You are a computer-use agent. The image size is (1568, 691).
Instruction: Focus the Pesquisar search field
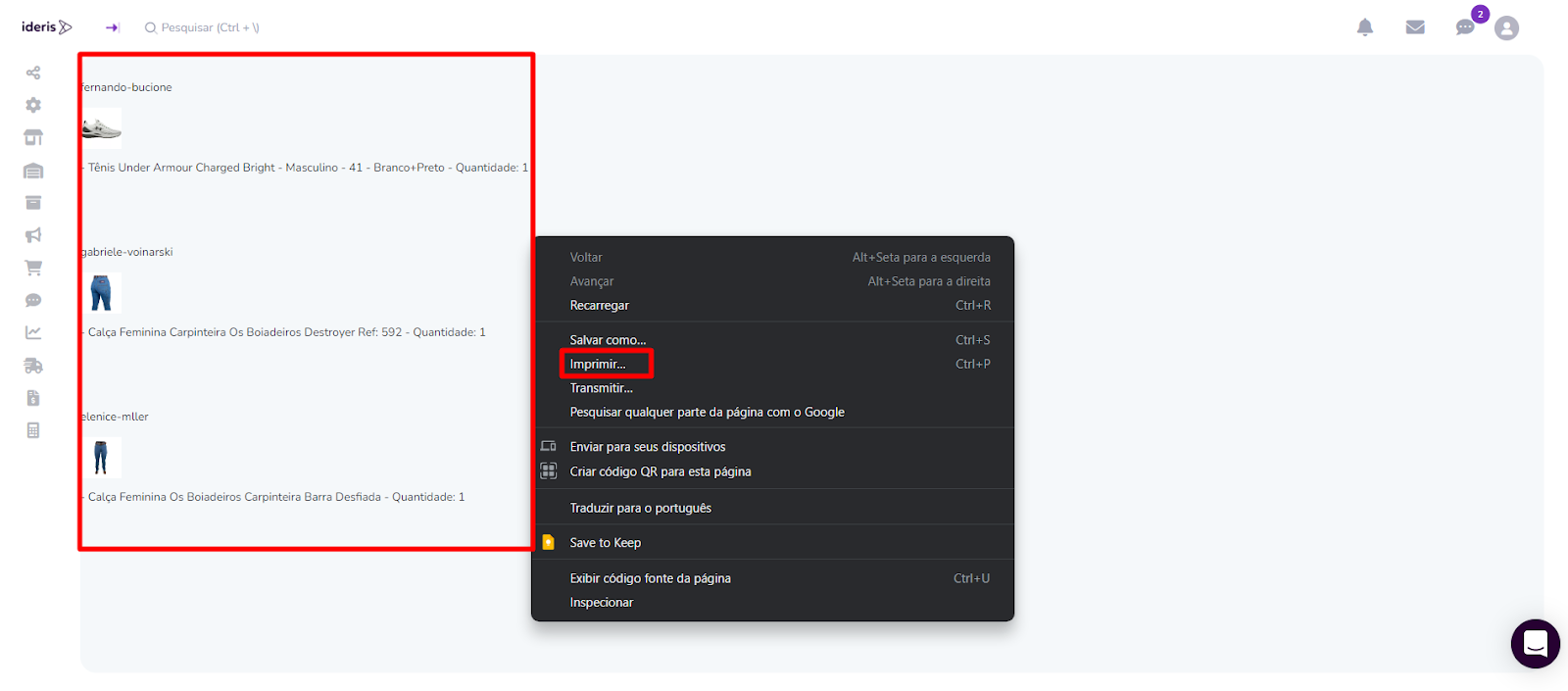[x=202, y=27]
